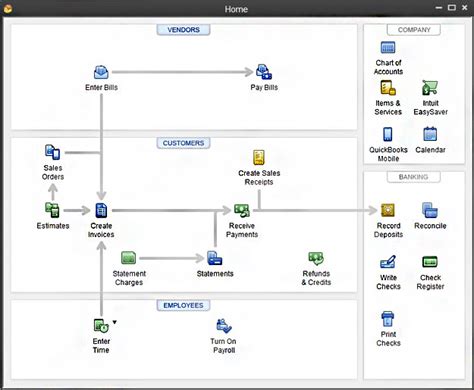Click the "Receive Payments" text label
This screenshot has width=474, height=390.
click(x=242, y=230)
